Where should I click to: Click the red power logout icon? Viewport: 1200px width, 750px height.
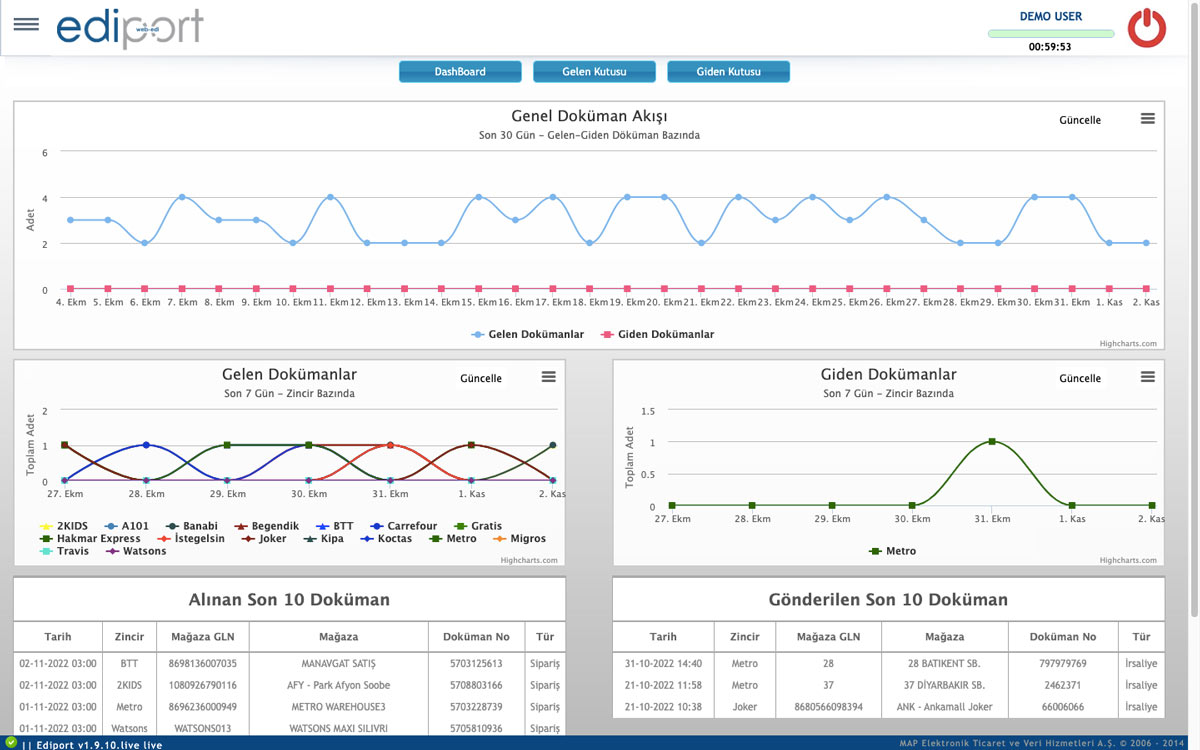[x=1147, y=27]
